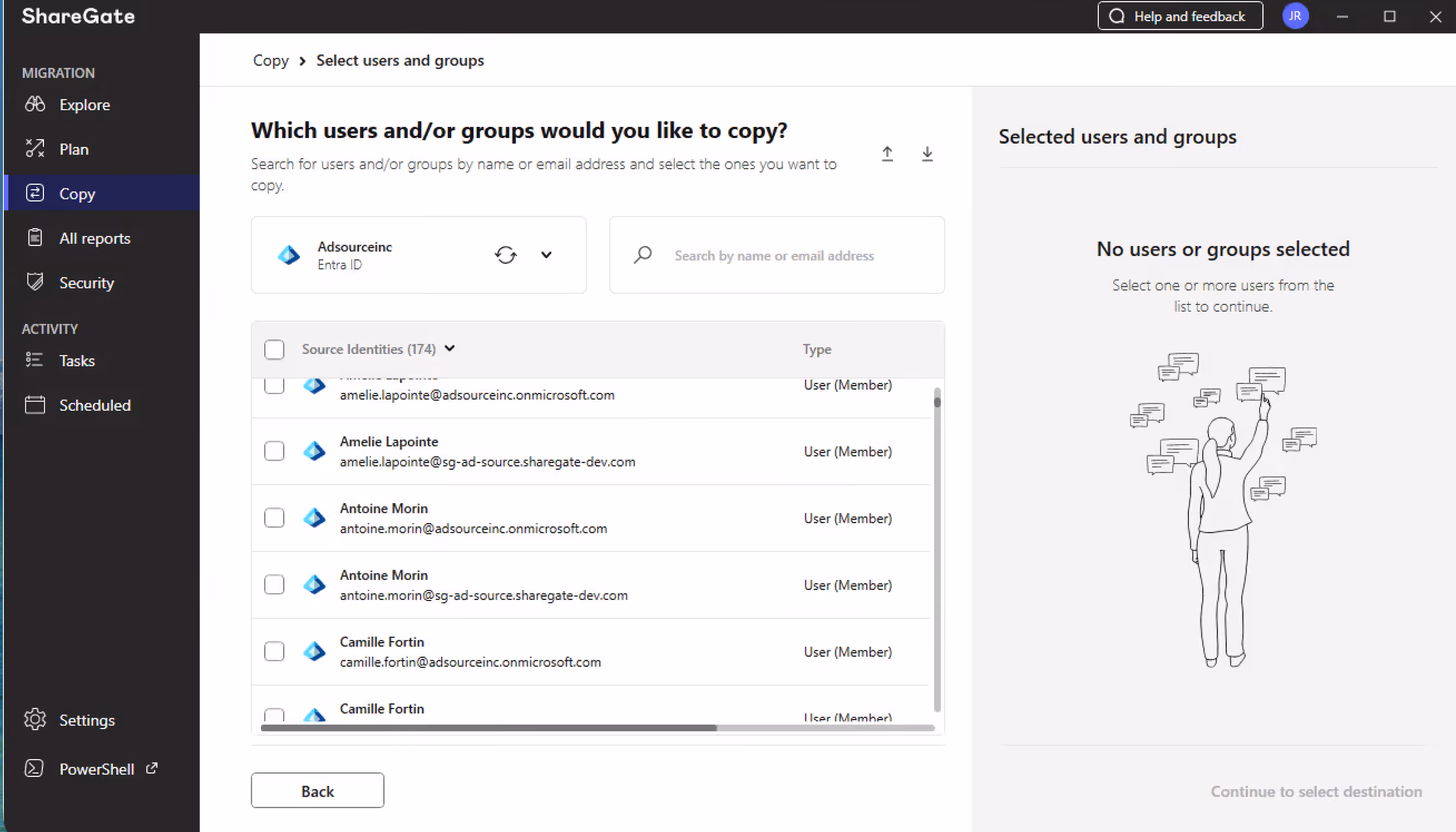Click the Copy sidebar icon
This screenshot has width=1456, height=832.
coord(35,193)
